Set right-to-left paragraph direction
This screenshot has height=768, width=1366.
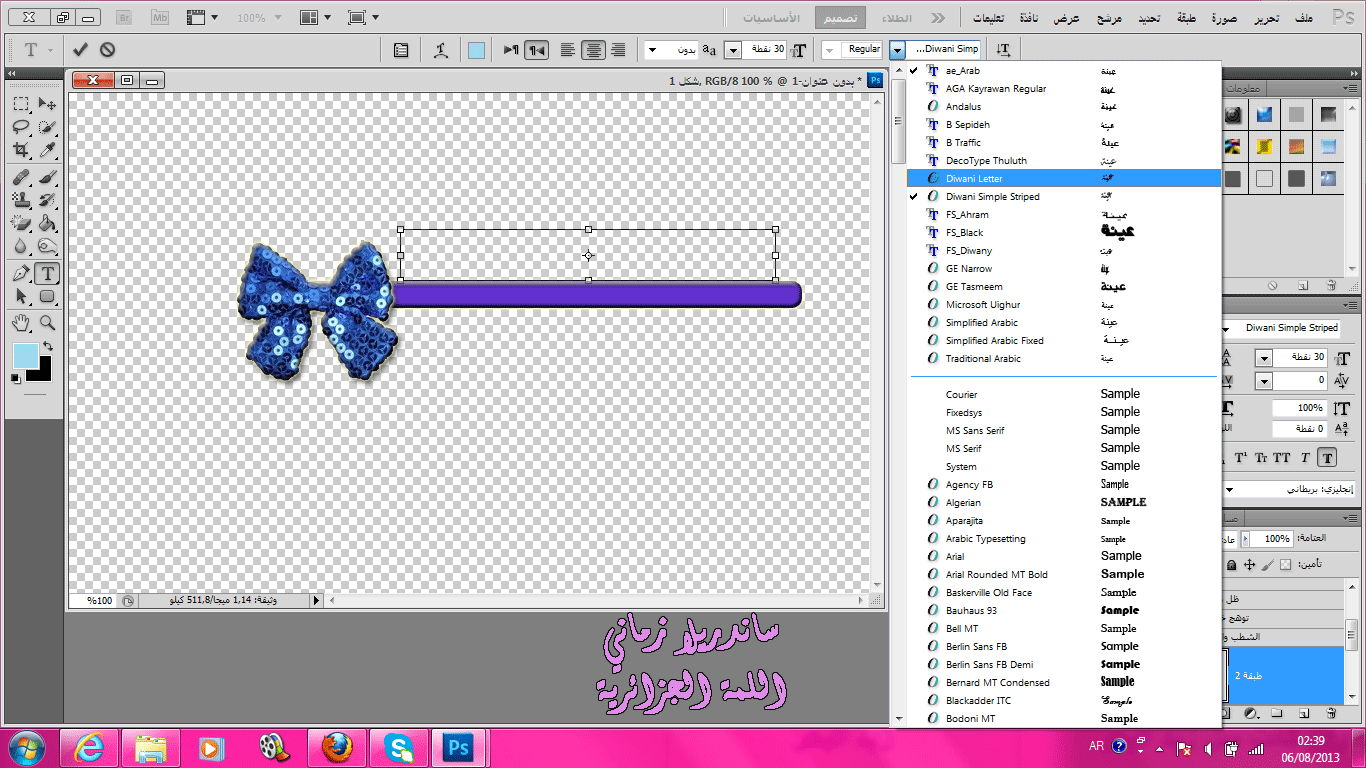(x=537, y=50)
